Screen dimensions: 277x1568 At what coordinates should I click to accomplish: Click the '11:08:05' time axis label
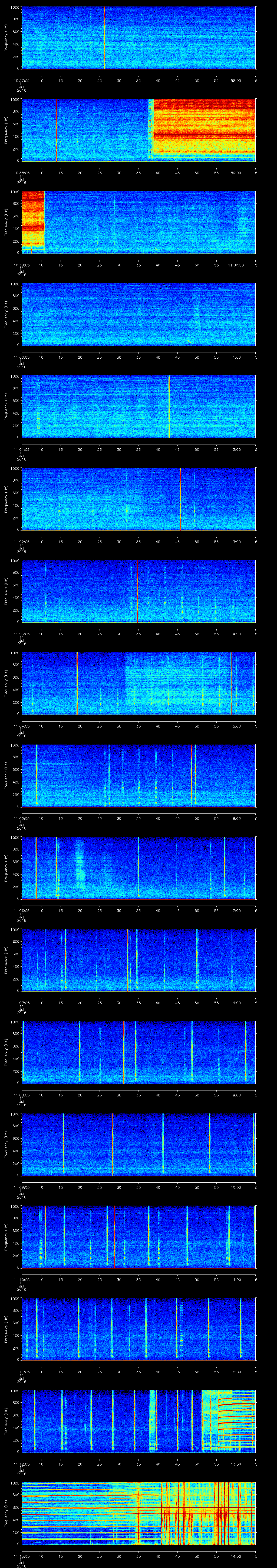(22, 1095)
